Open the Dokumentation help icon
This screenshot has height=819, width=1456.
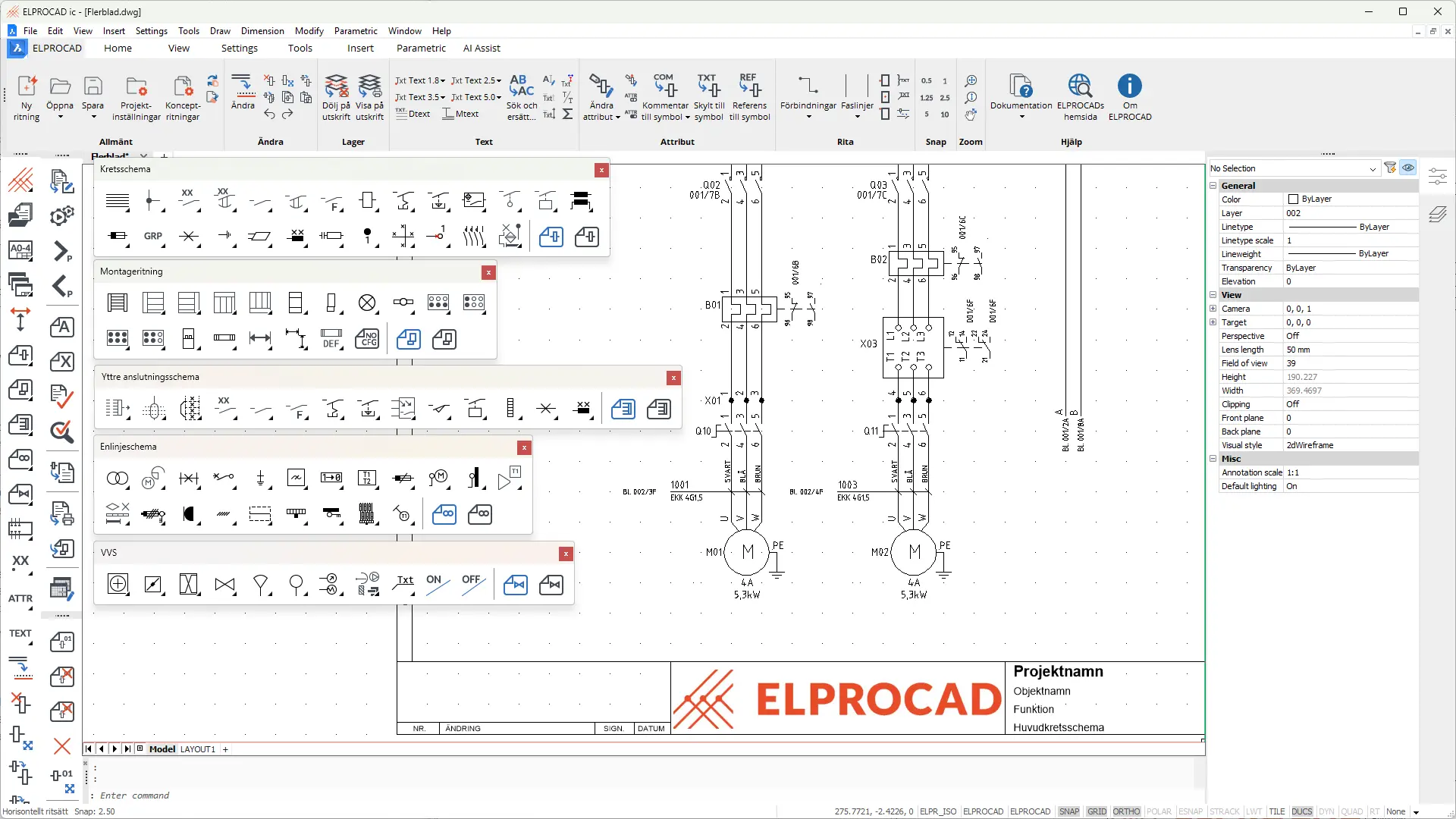click(1021, 86)
